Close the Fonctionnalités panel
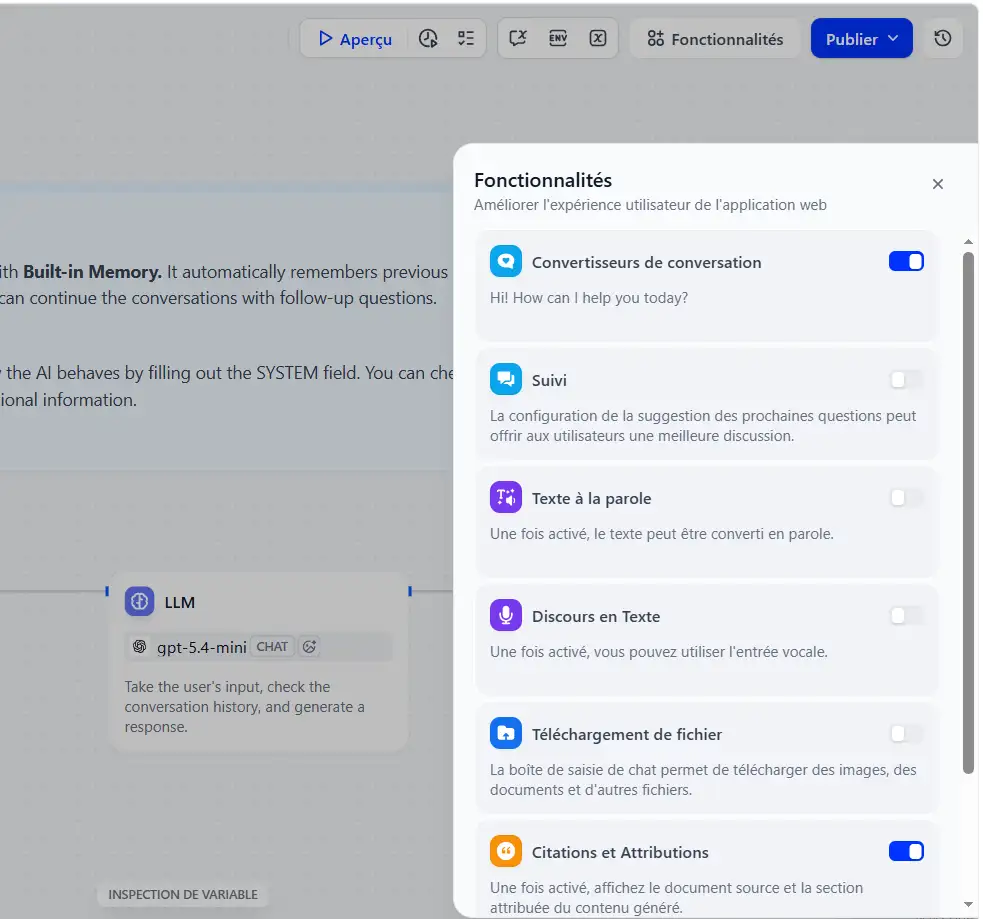983x919 pixels. pyautogui.click(x=938, y=184)
